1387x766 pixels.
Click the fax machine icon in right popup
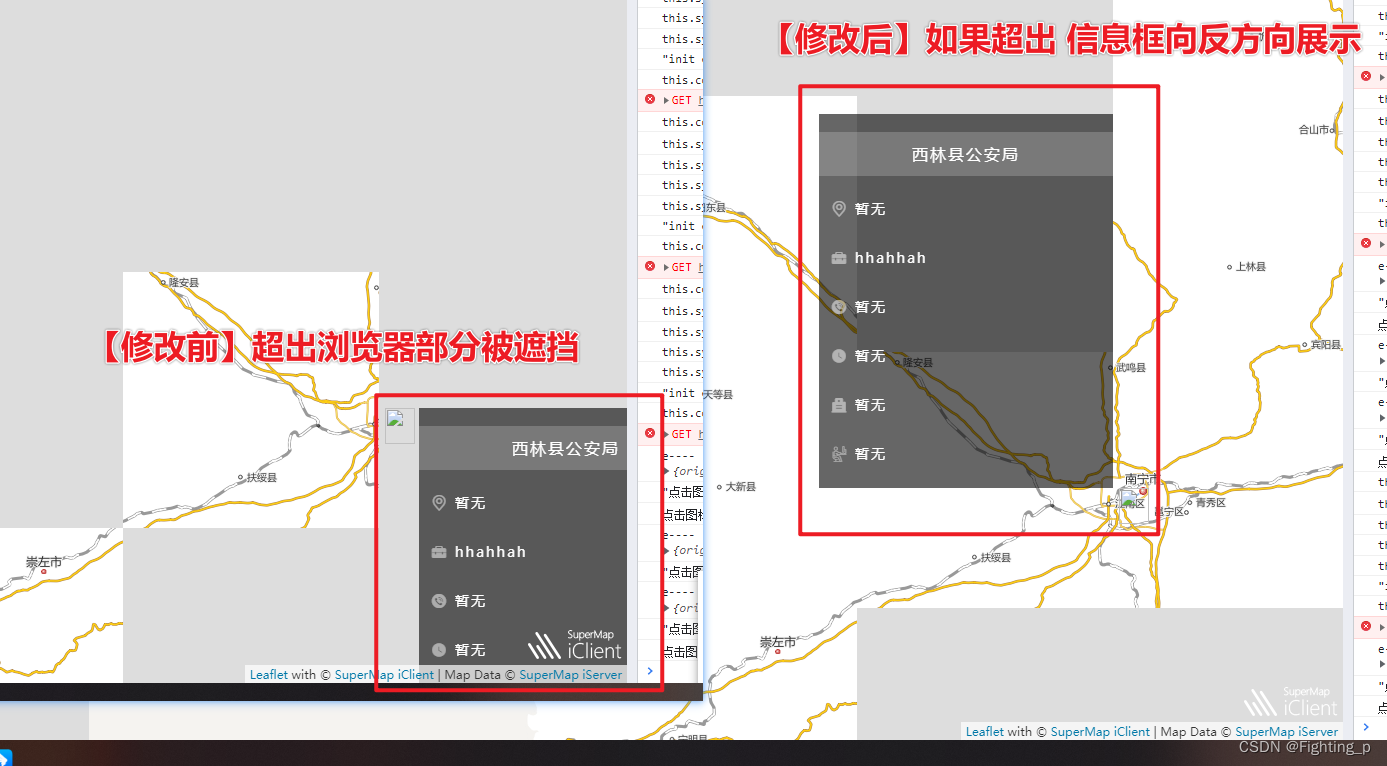point(839,405)
